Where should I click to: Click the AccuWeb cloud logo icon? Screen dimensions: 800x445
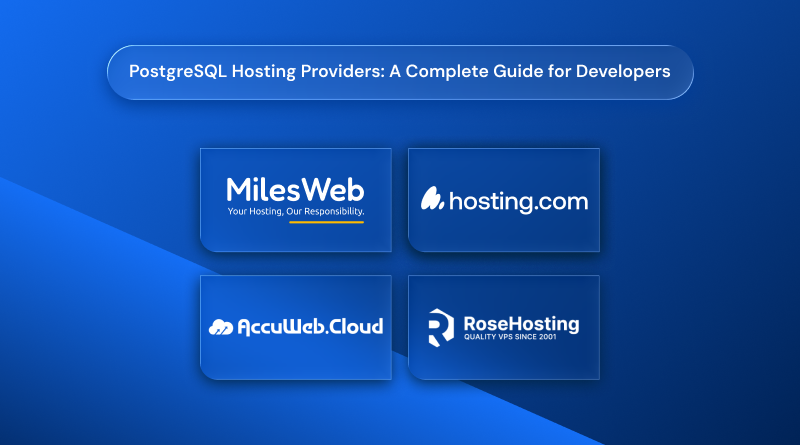[x=221, y=327]
